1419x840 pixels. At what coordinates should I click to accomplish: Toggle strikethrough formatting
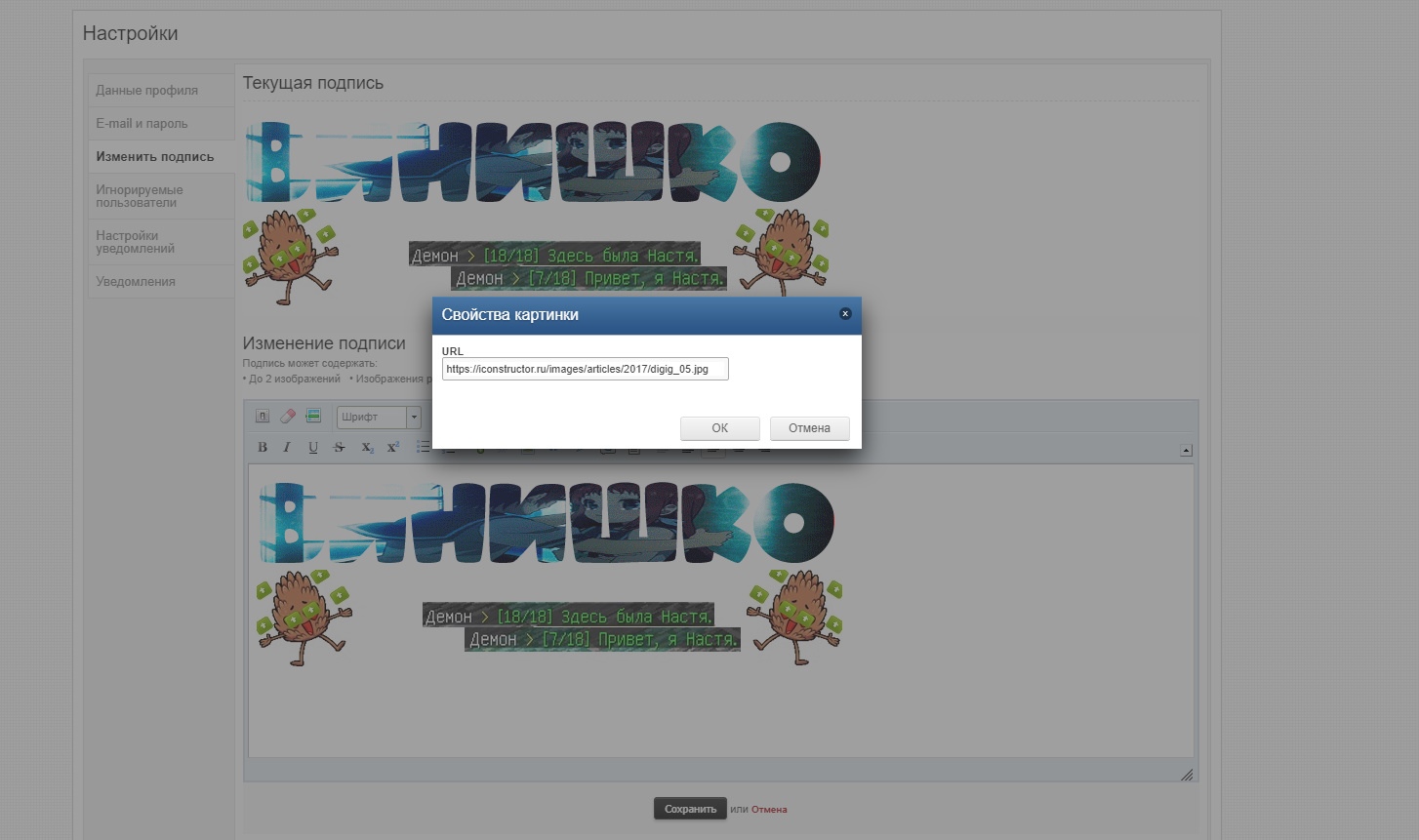pyautogui.click(x=340, y=447)
